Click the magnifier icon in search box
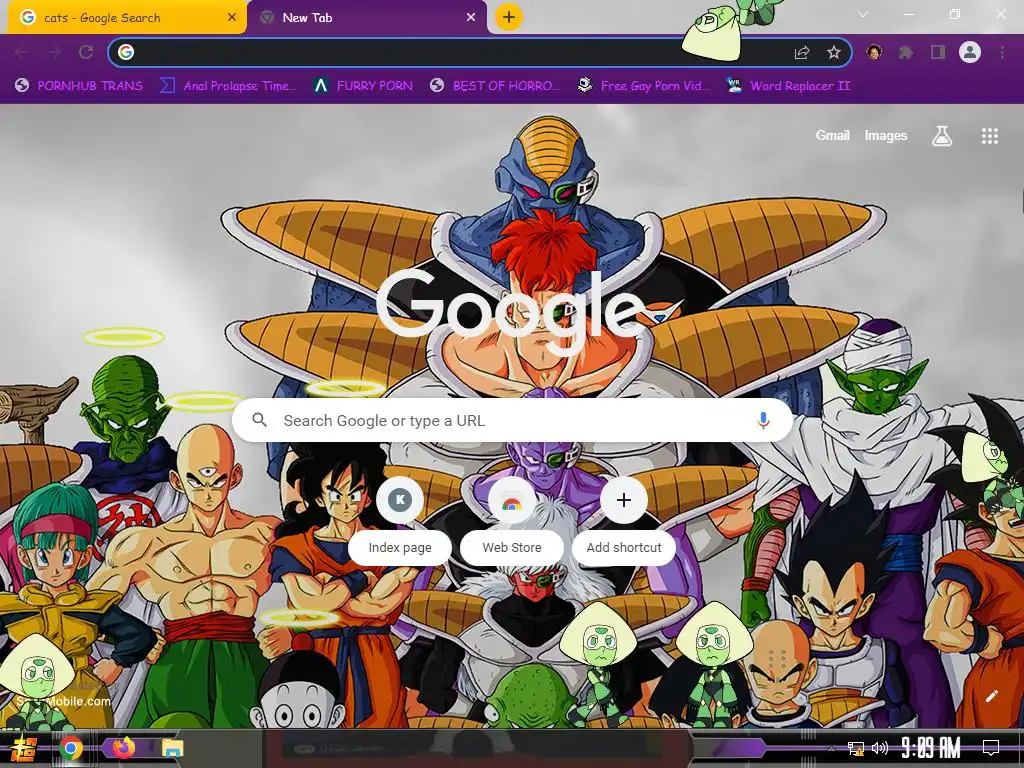The height and width of the screenshot is (768, 1024). (x=259, y=420)
